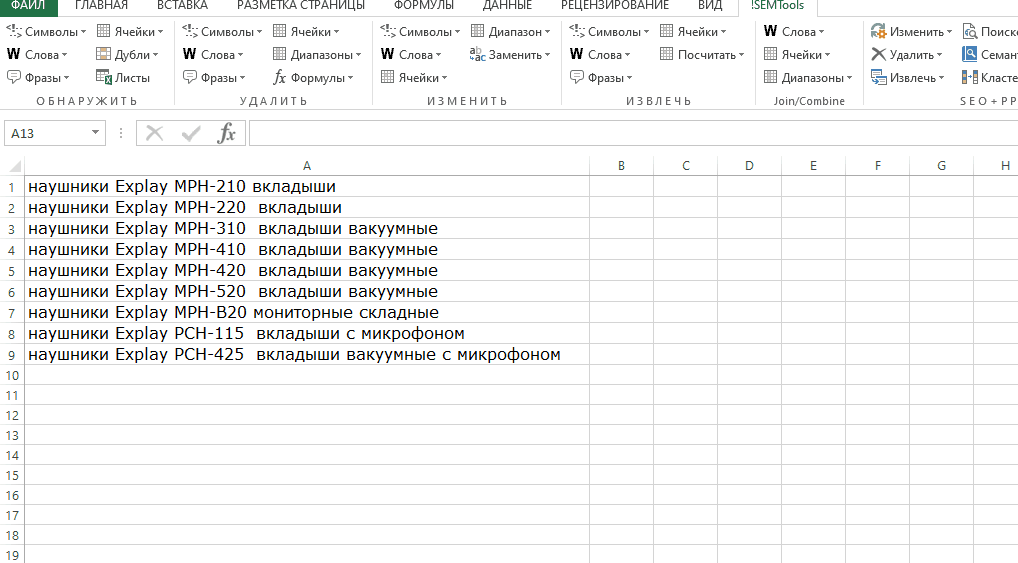Open Символы in the ОБНАРУЖИТЬ group
1018x563 pixels.
(46, 31)
